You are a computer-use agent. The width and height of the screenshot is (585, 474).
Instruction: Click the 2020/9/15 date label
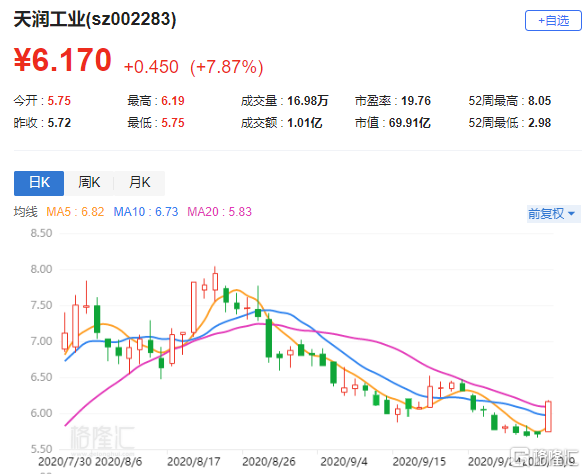pos(419,462)
